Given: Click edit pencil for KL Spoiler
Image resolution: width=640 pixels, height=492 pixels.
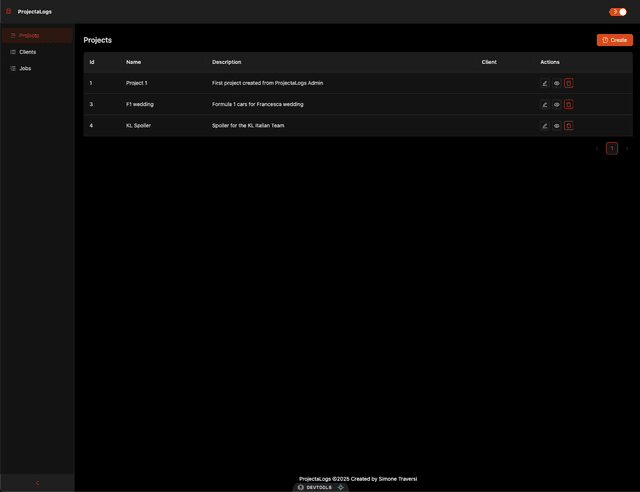Looking at the screenshot, I should tap(545, 126).
